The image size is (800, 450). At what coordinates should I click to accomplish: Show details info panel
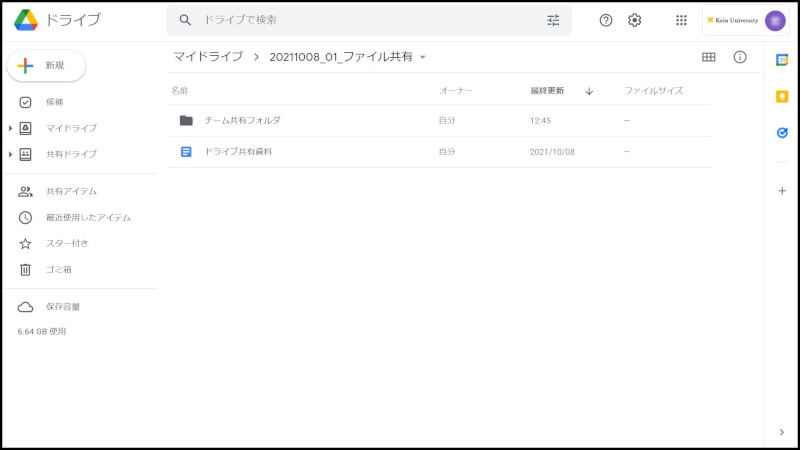point(740,57)
